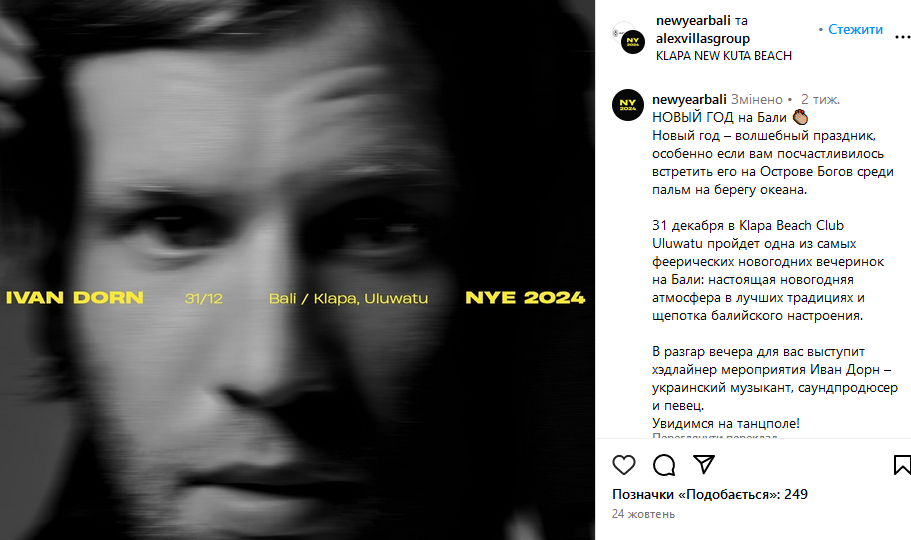The height and width of the screenshot is (540, 911).
Task: Select the NYE 2024 text on the poster
Action: click(525, 298)
